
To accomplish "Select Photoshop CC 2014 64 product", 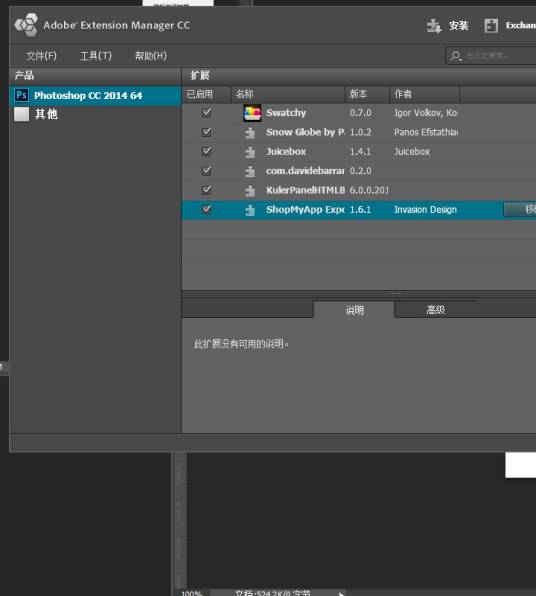I will [95, 95].
